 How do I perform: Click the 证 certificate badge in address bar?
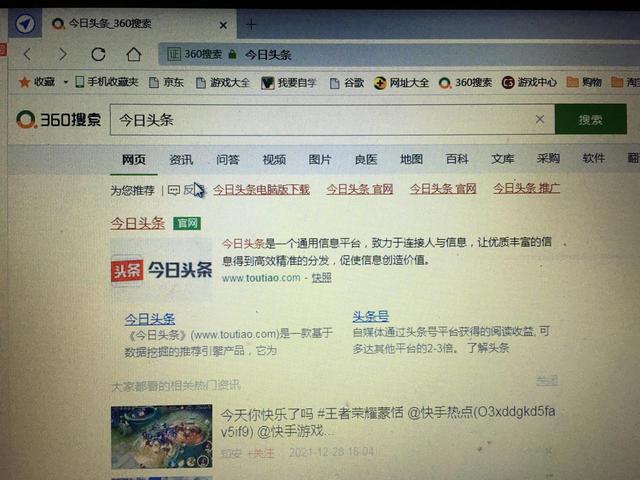pos(174,54)
